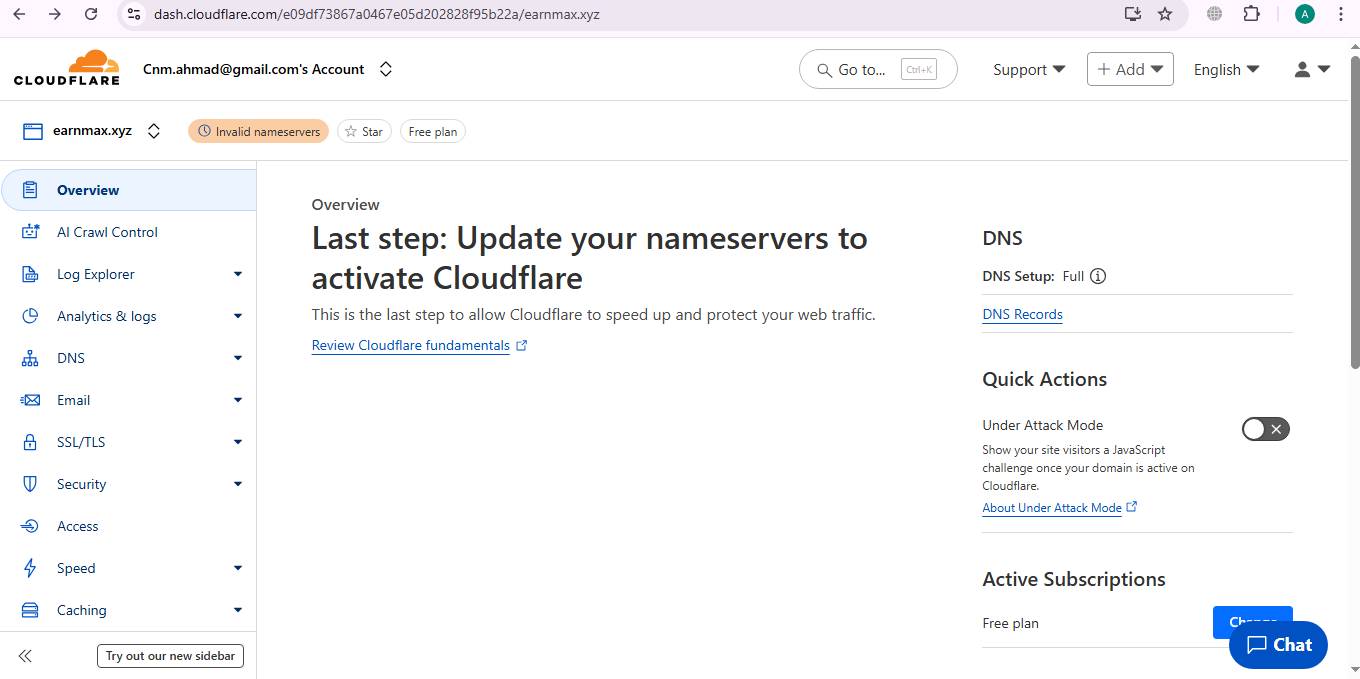The height and width of the screenshot is (679, 1360).
Task: Star the earnmax.xyz domain
Action: click(364, 131)
